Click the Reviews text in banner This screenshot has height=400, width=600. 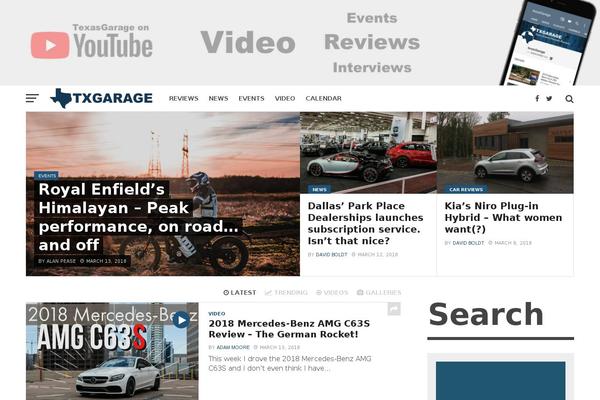pos(372,42)
